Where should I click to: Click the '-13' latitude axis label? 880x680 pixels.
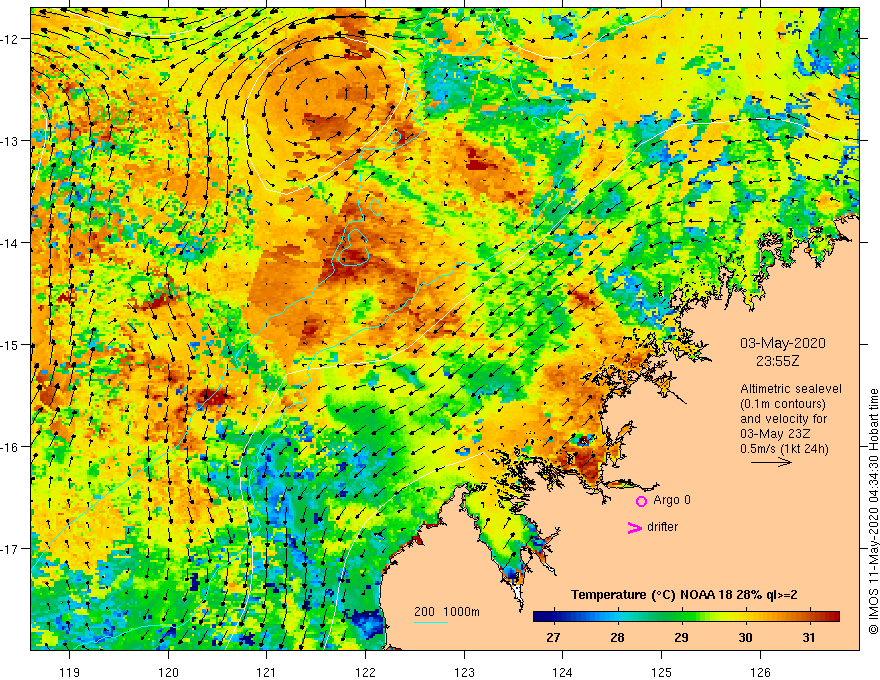coord(11,141)
